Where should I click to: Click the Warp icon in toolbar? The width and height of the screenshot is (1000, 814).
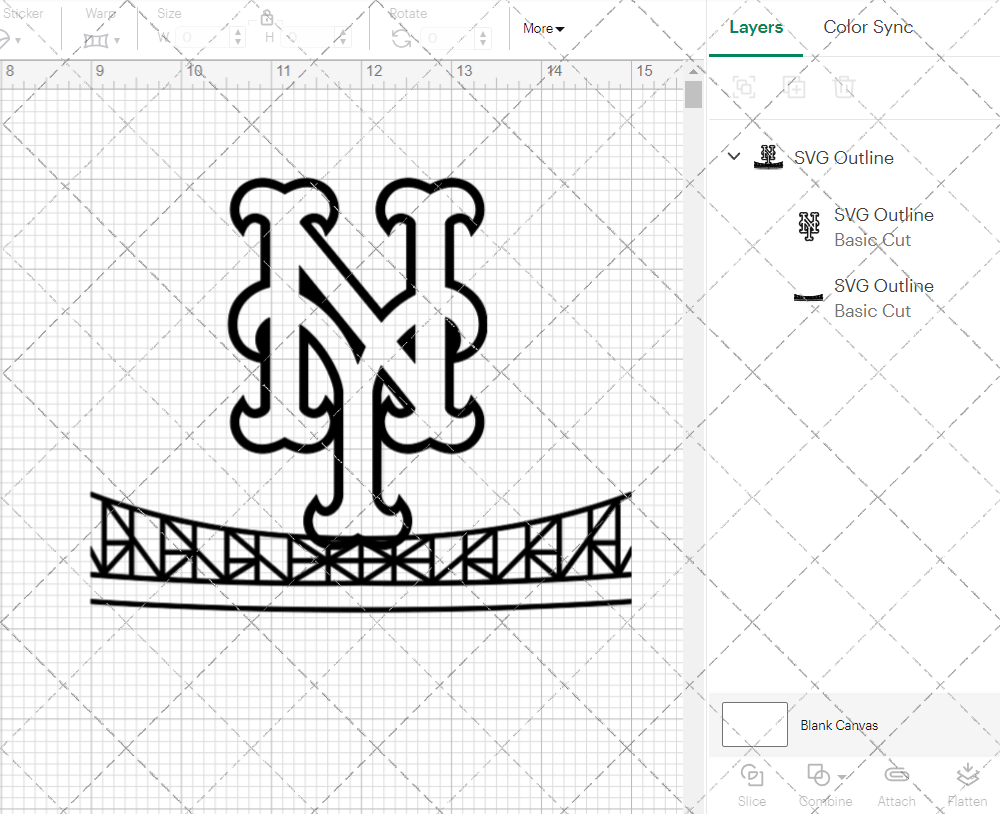[x=96, y=40]
